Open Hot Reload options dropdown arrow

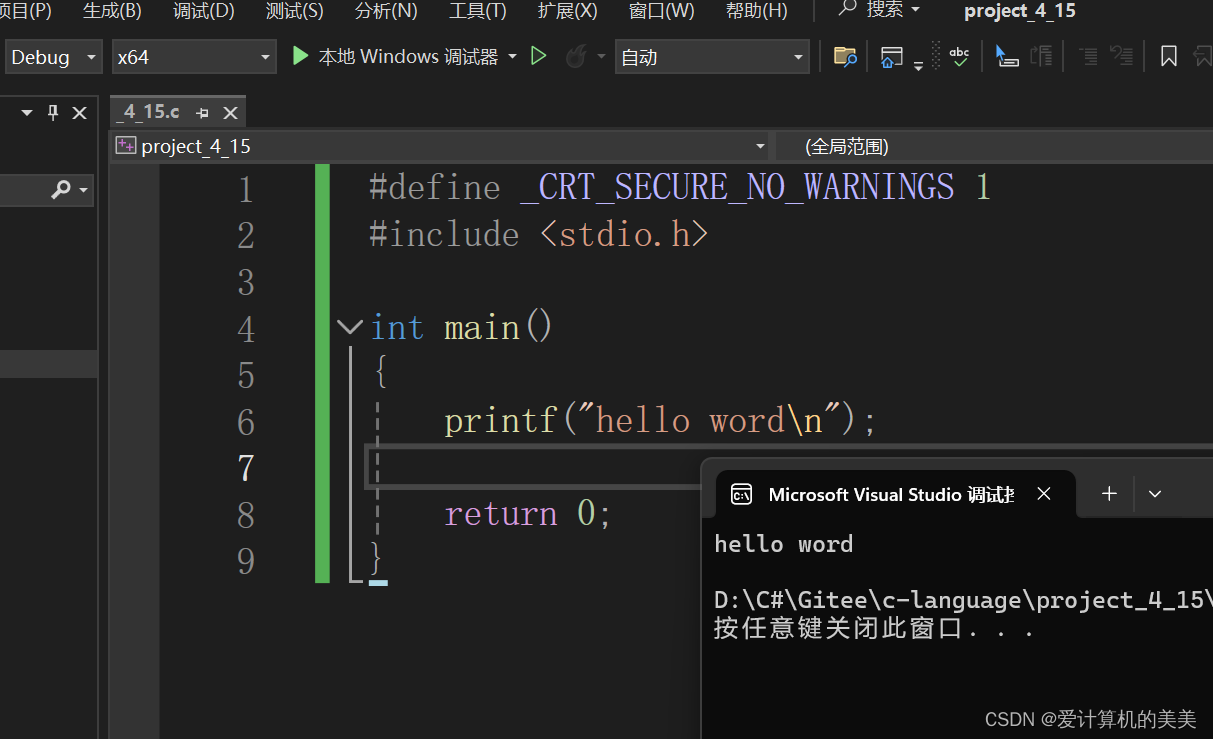coord(601,57)
